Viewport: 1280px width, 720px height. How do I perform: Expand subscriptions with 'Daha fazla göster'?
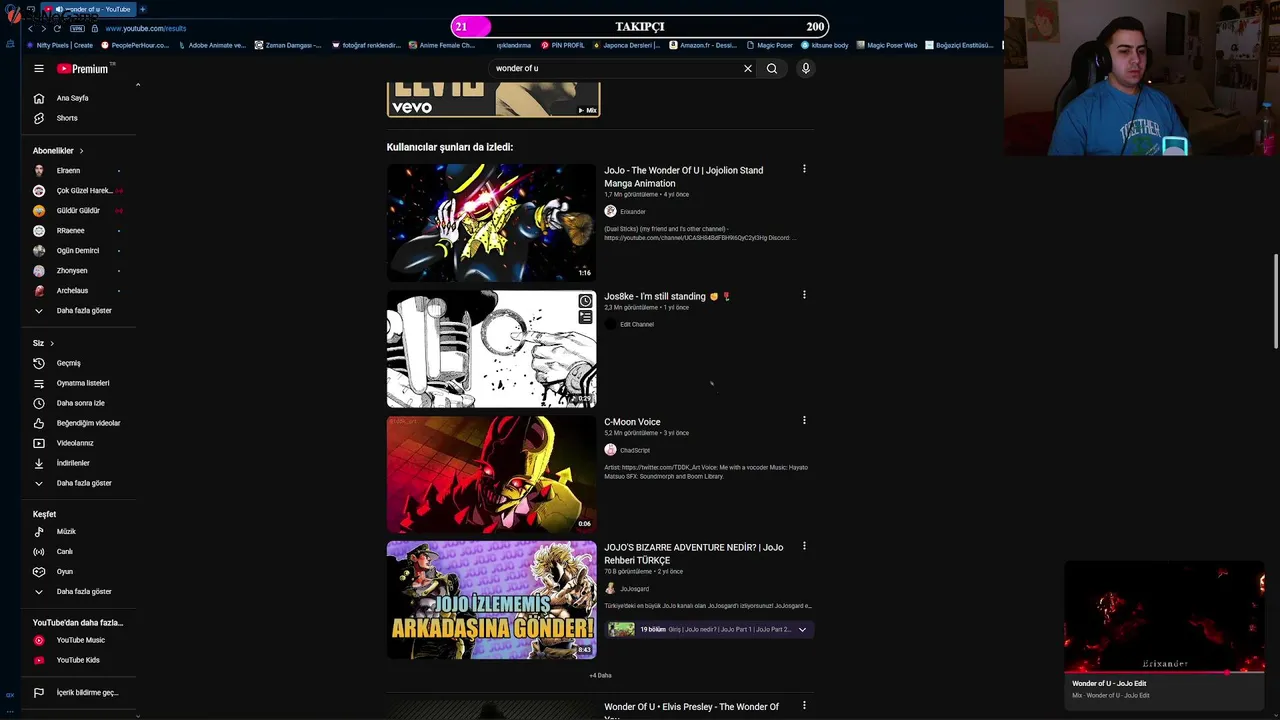(78, 311)
